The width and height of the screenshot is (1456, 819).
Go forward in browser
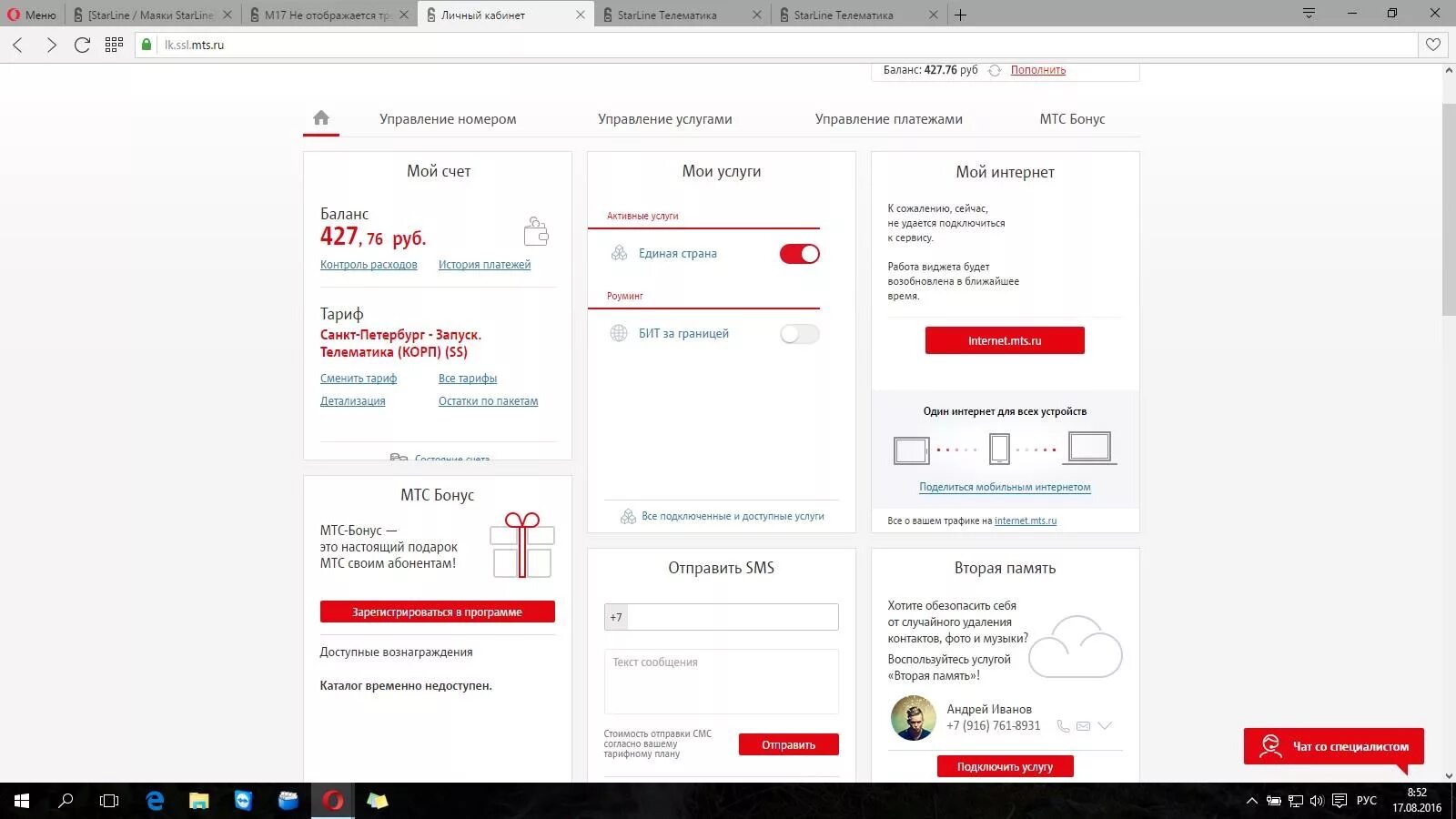51,45
